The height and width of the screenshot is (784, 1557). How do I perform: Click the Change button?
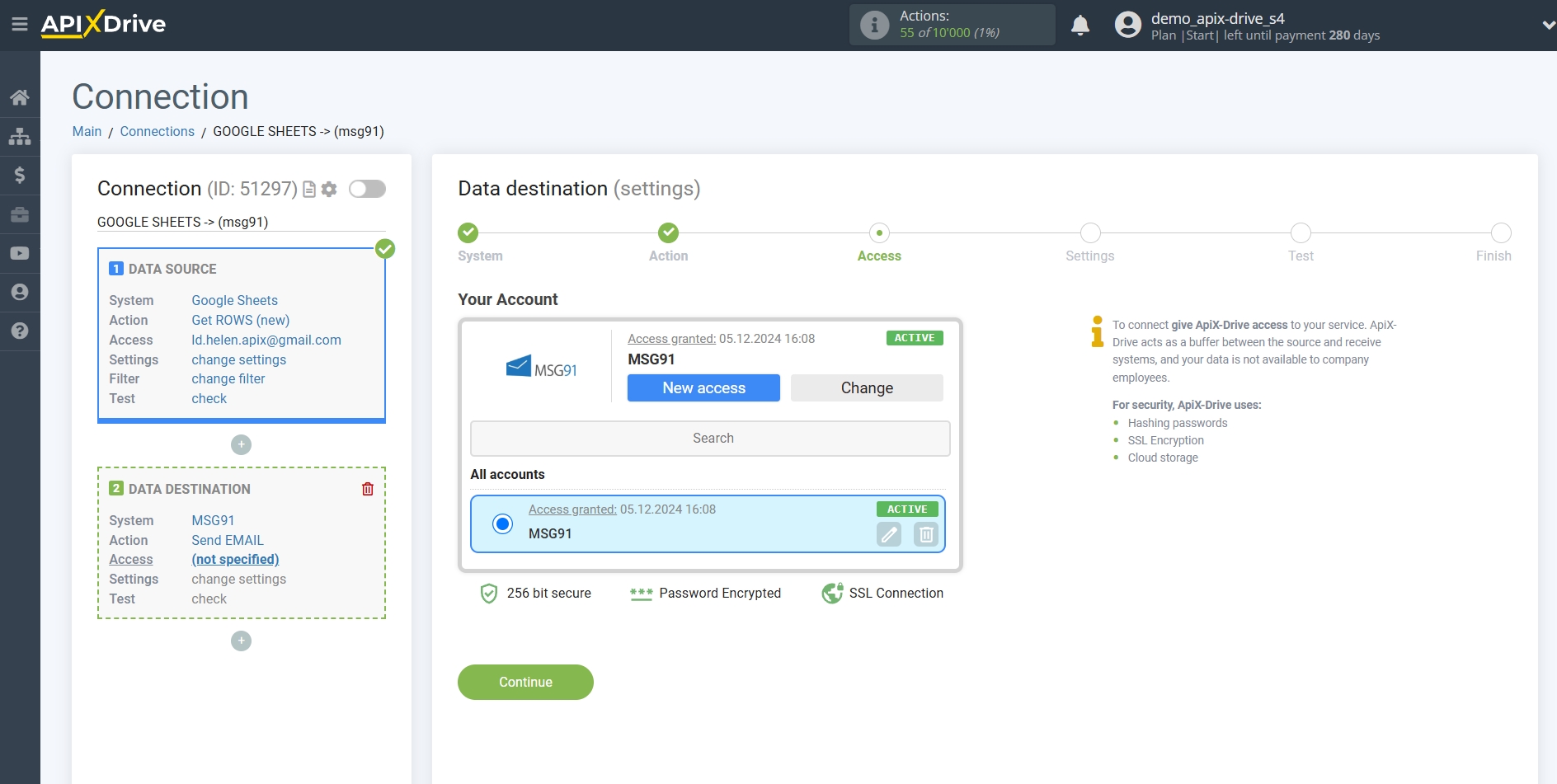tap(867, 387)
